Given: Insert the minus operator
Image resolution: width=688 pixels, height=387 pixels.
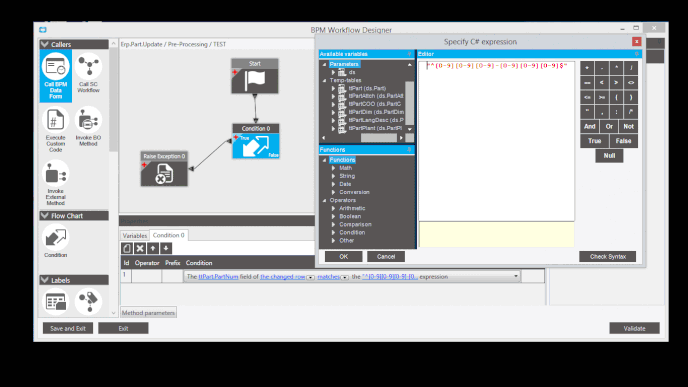Looking at the screenshot, I should (x=602, y=68).
